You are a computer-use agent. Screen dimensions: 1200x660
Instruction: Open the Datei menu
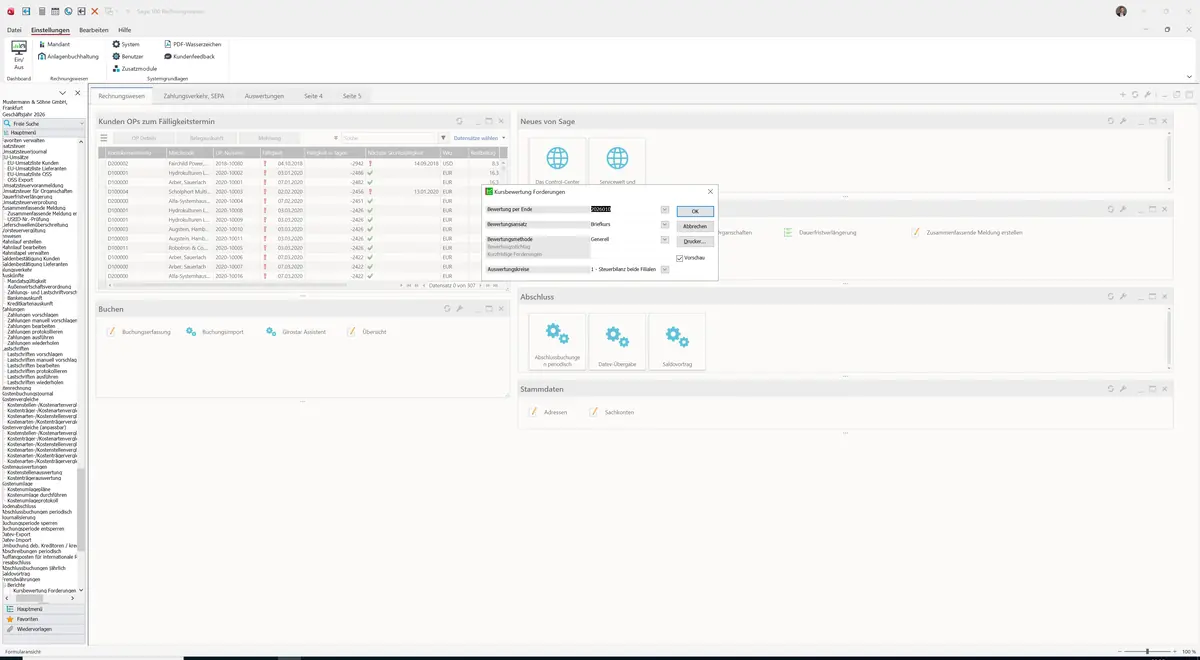click(x=14, y=30)
